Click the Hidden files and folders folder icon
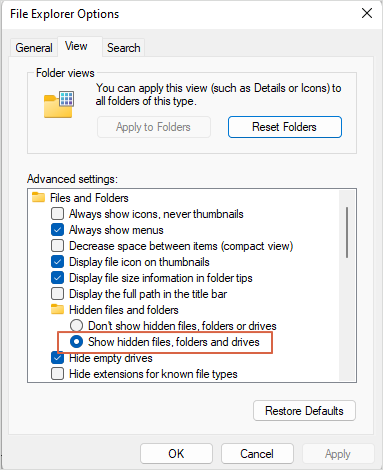383x470 pixels. point(57,309)
